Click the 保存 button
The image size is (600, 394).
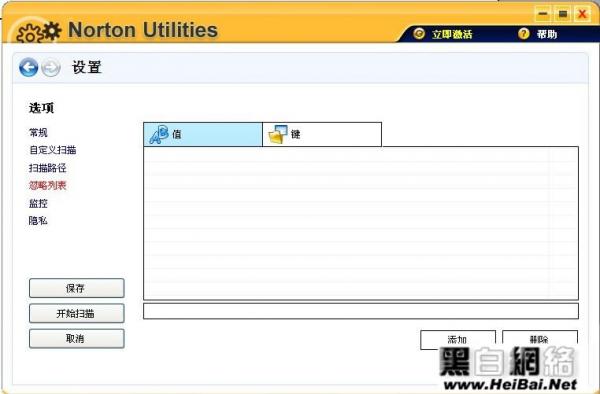[77, 288]
